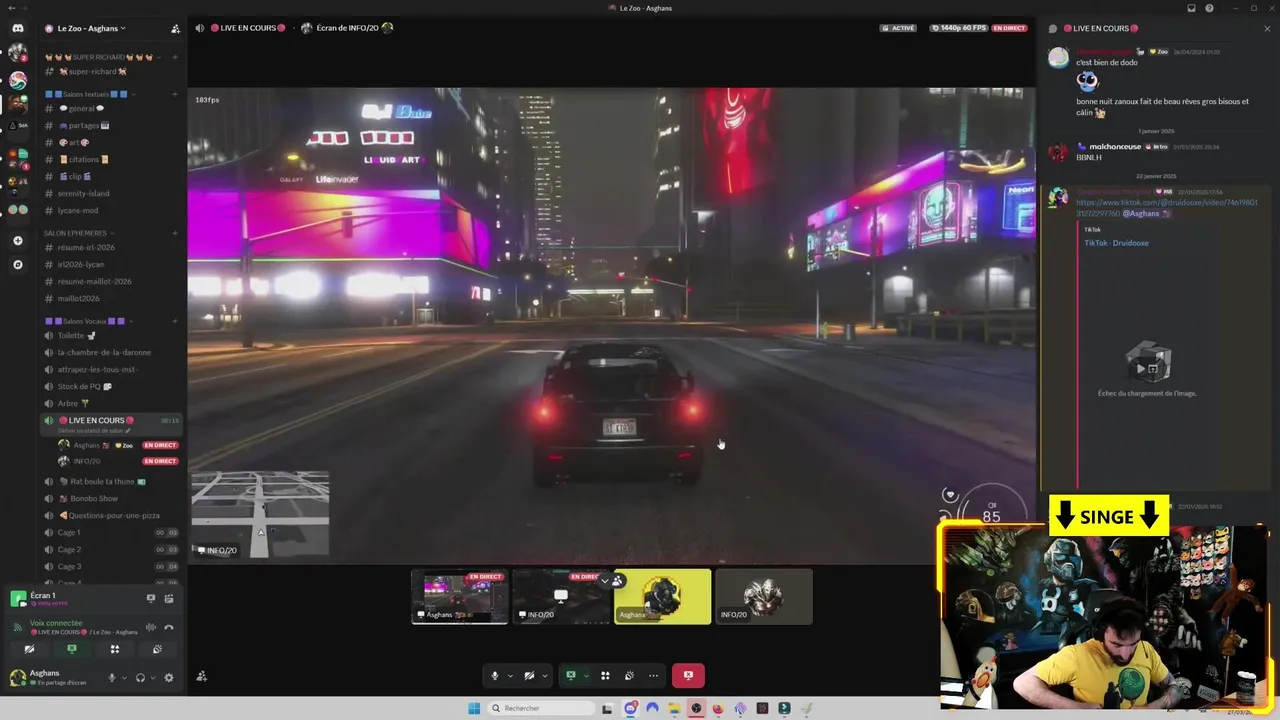1280x720 pixels.
Task: Open Discord direct messages home icon
Action: (x=18, y=28)
